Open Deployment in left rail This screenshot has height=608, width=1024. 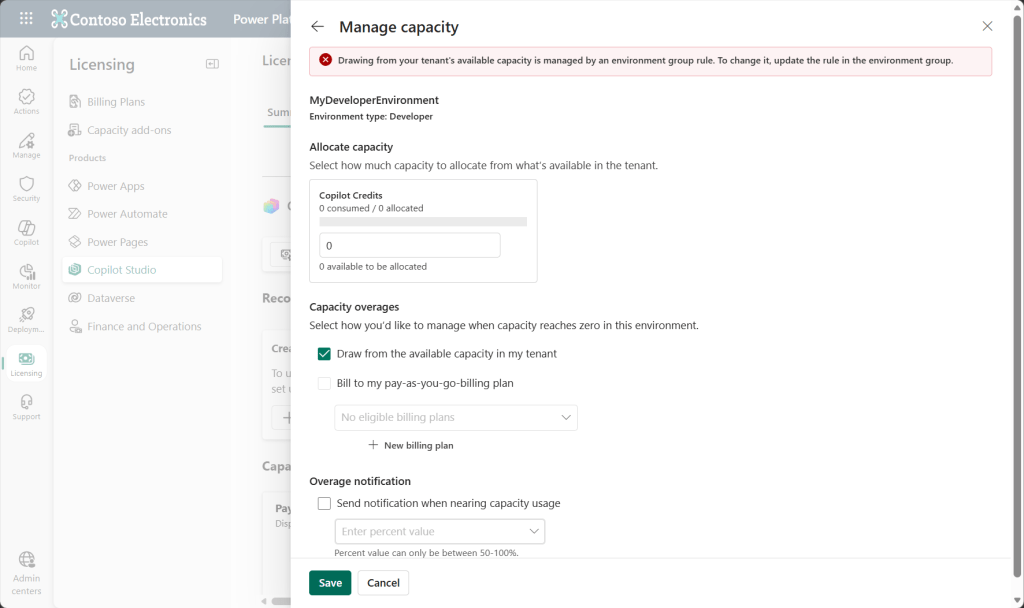click(26, 321)
